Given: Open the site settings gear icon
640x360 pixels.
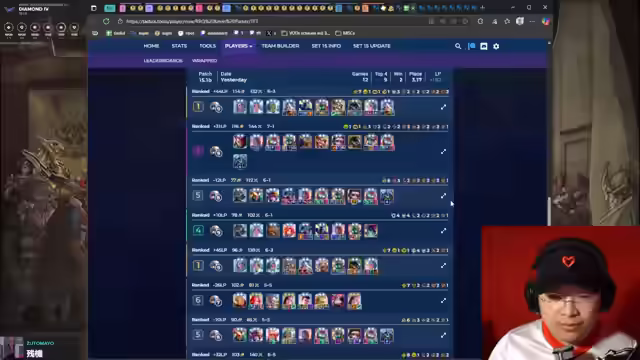Looking at the screenshot, I should point(496,47).
